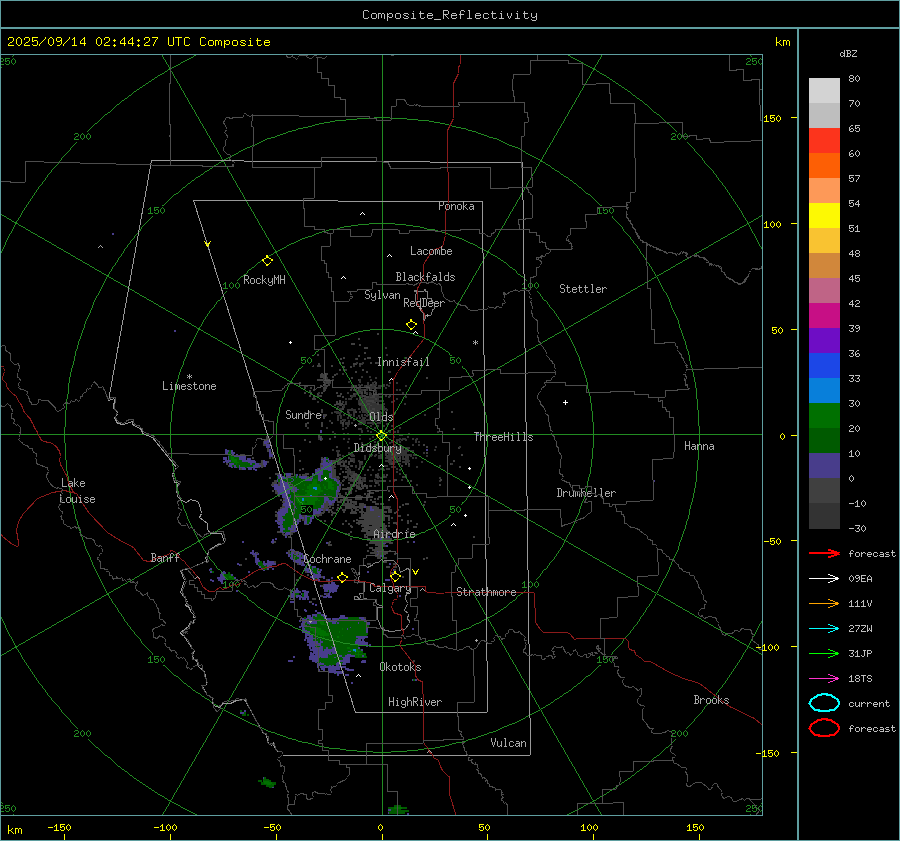Image resolution: width=900 pixels, height=841 pixels.
Task: Click the dBZ legend heading
Action: click(x=848, y=53)
